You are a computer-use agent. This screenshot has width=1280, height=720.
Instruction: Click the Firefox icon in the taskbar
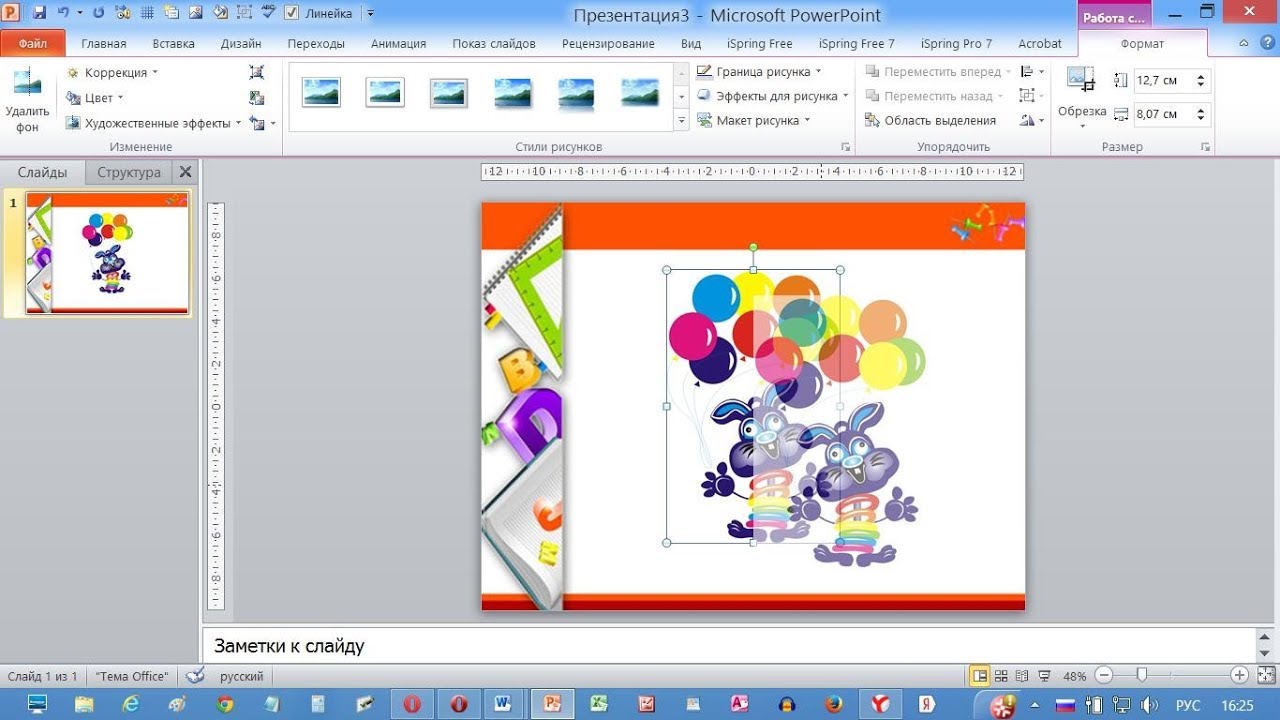click(834, 703)
